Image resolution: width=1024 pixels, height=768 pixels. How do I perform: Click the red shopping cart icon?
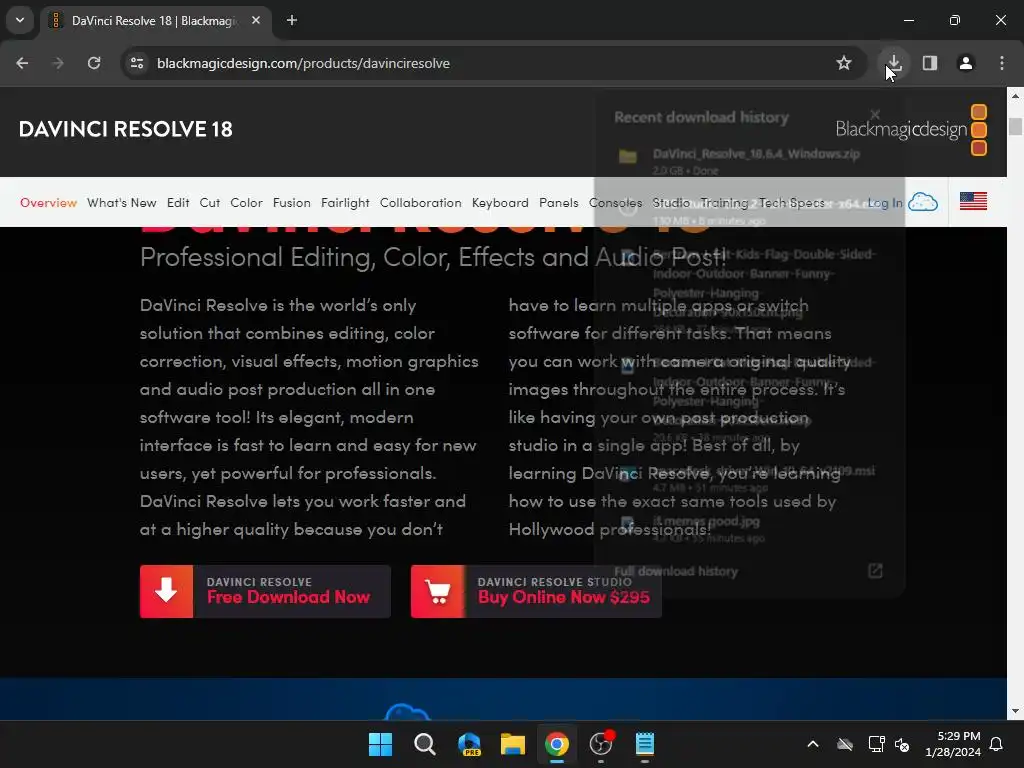point(438,592)
